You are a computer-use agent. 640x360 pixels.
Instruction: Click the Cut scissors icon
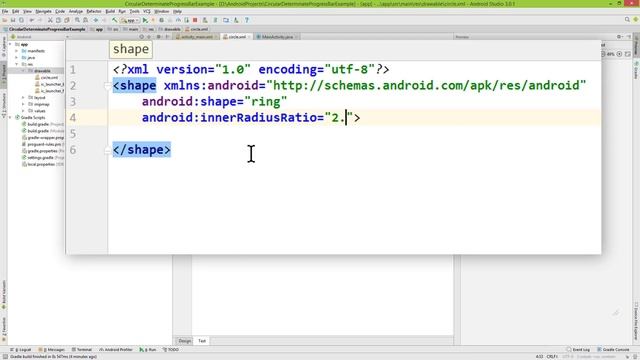tap(50, 20)
